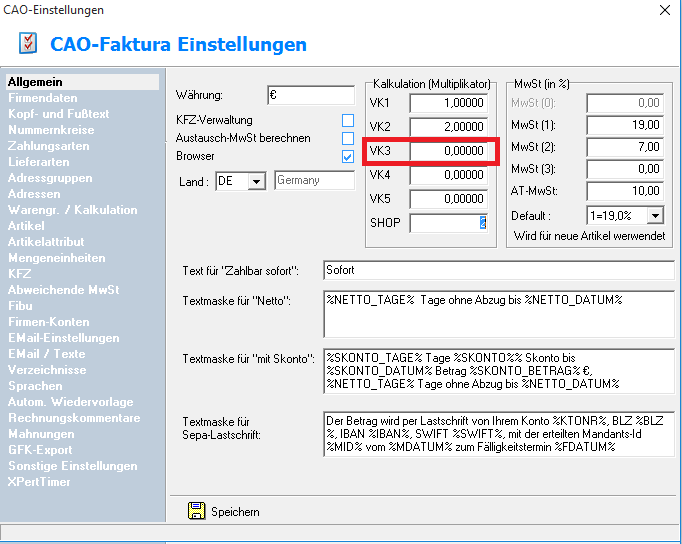Select EMail / Texte entry
Image resolution: width=682 pixels, height=544 pixels.
47,354
